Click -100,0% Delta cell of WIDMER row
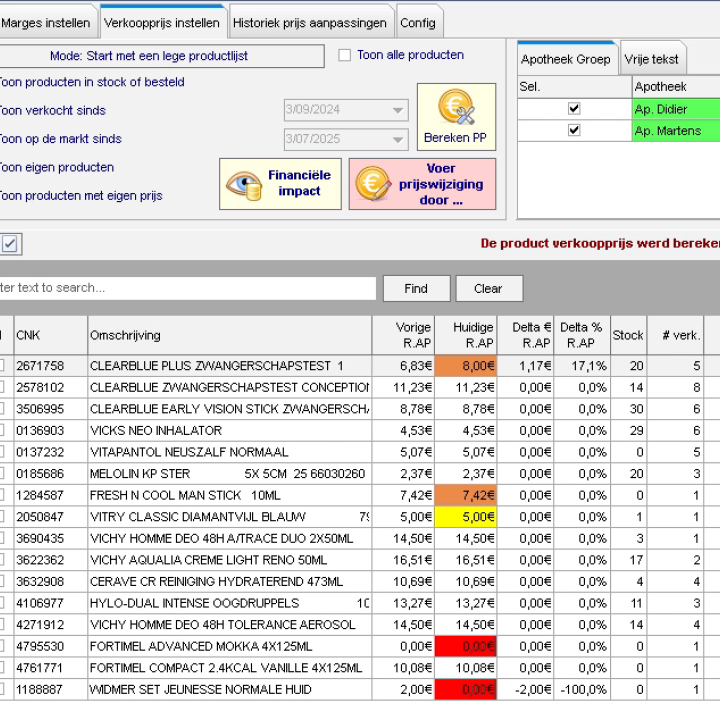The image size is (720, 720). pos(582,689)
